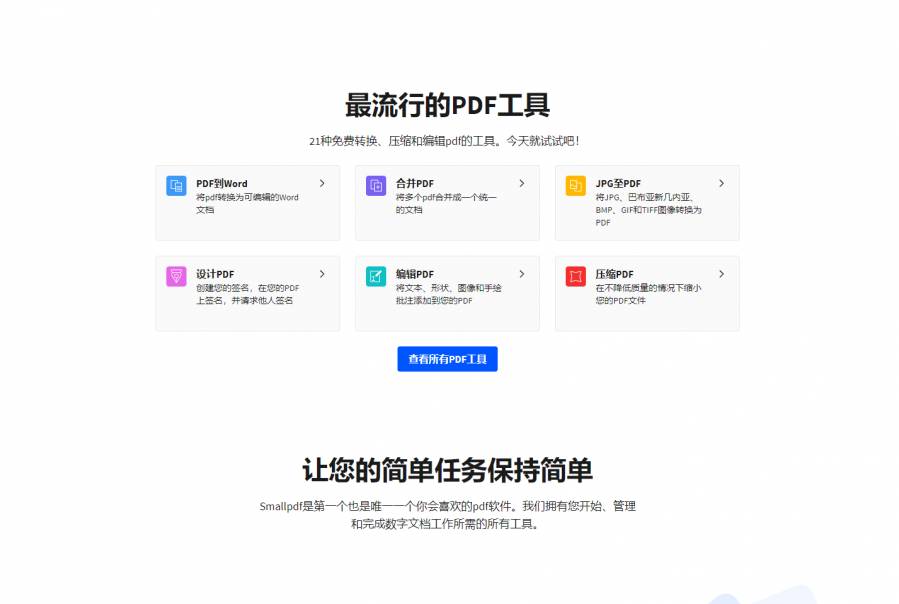The width and height of the screenshot is (899, 604).
Task: Select the PDF到Word tool title
Action: click(x=222, y=184)
